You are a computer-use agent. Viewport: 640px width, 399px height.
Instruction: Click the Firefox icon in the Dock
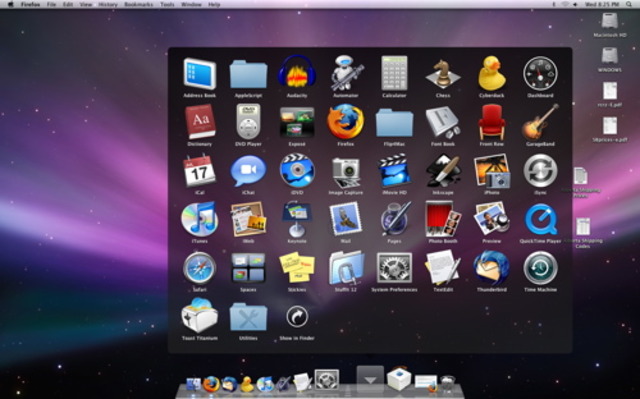211,383
